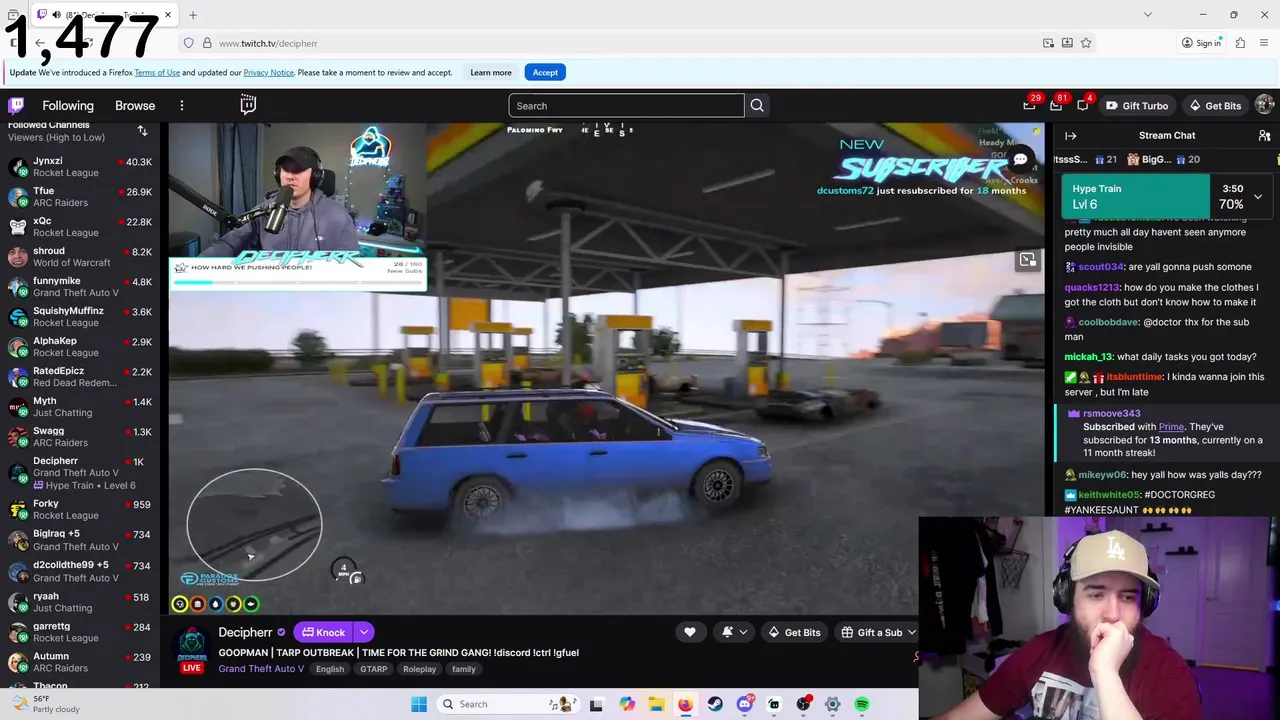Viewport: 1280px width, 720px height.
Task: Click the Firefox tracking protection shield icon
Action: [188, 43]
